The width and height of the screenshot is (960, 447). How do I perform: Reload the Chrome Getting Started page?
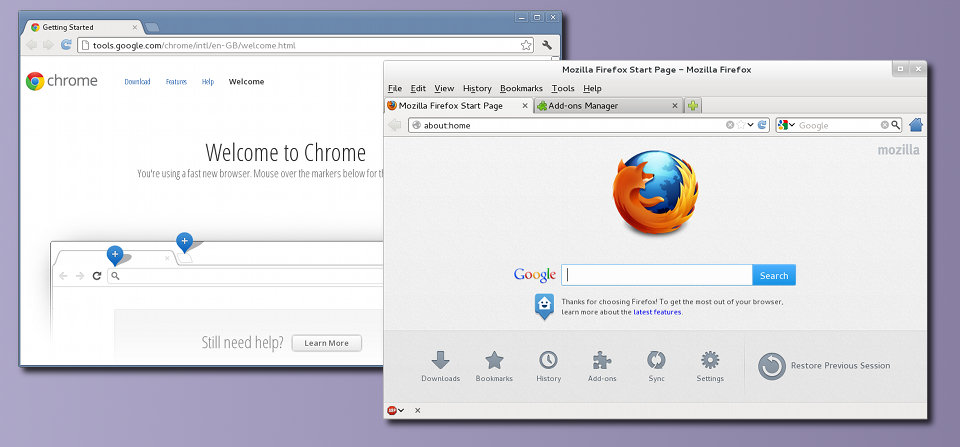pyautogui.click(x=66, y=45)
